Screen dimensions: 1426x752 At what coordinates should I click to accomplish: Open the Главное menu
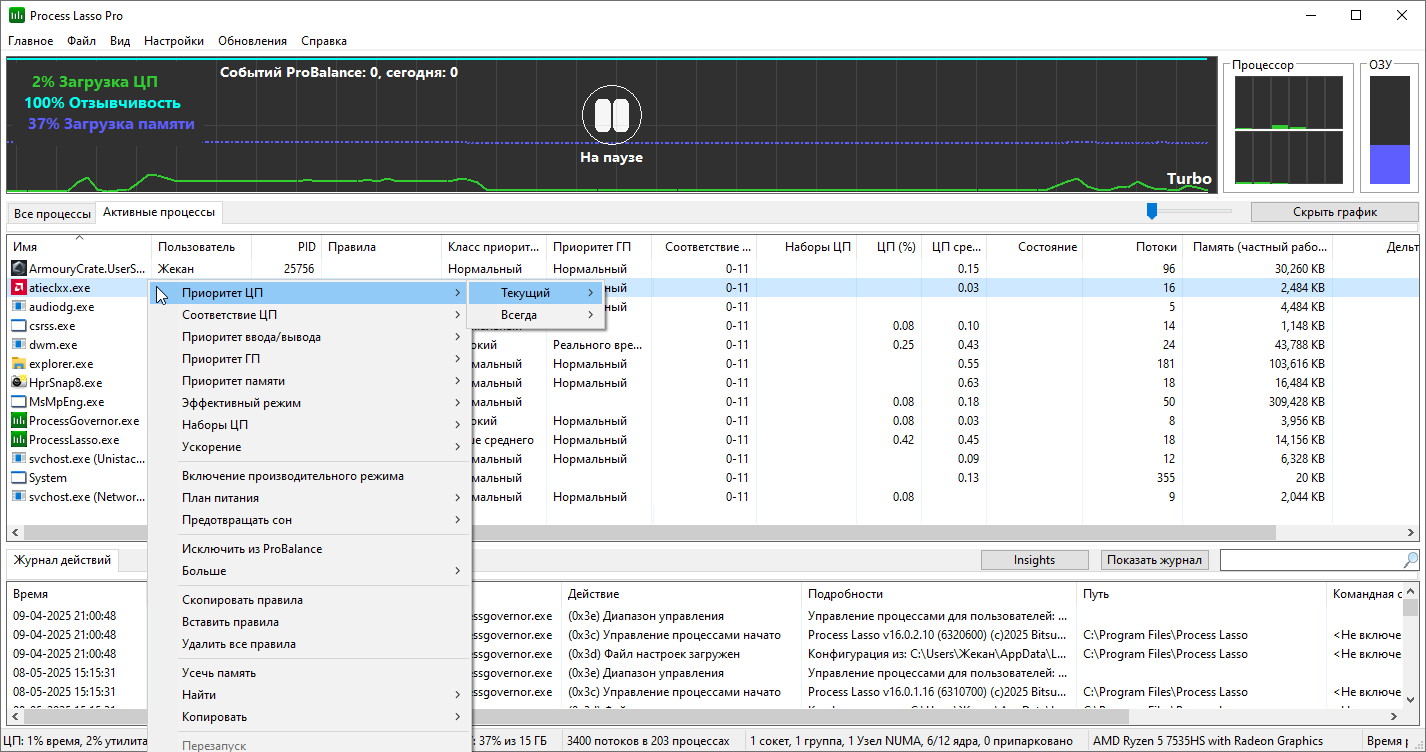[x=31, y=41]
